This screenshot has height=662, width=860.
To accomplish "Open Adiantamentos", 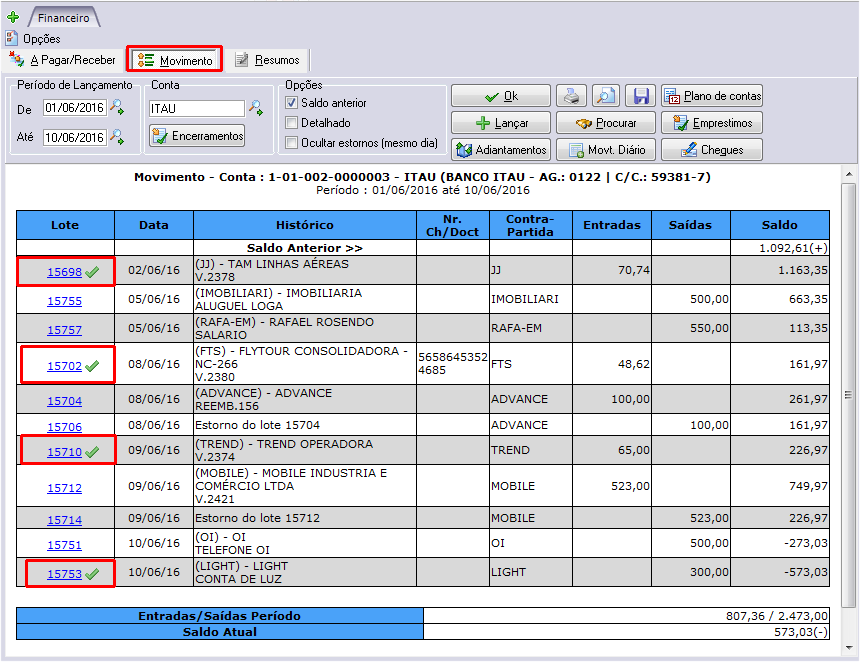I will coord(501,150).
